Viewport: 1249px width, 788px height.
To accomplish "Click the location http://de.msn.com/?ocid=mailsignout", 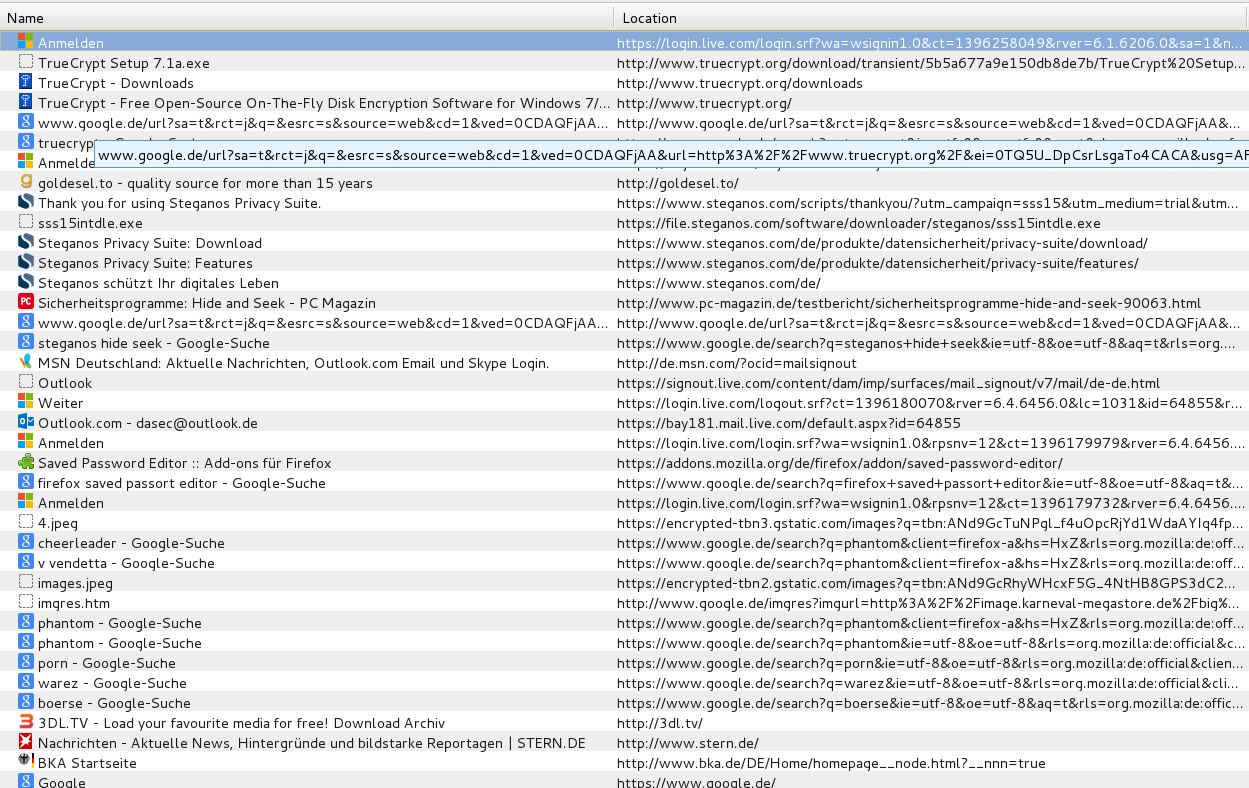I will [x=736, y=363].
